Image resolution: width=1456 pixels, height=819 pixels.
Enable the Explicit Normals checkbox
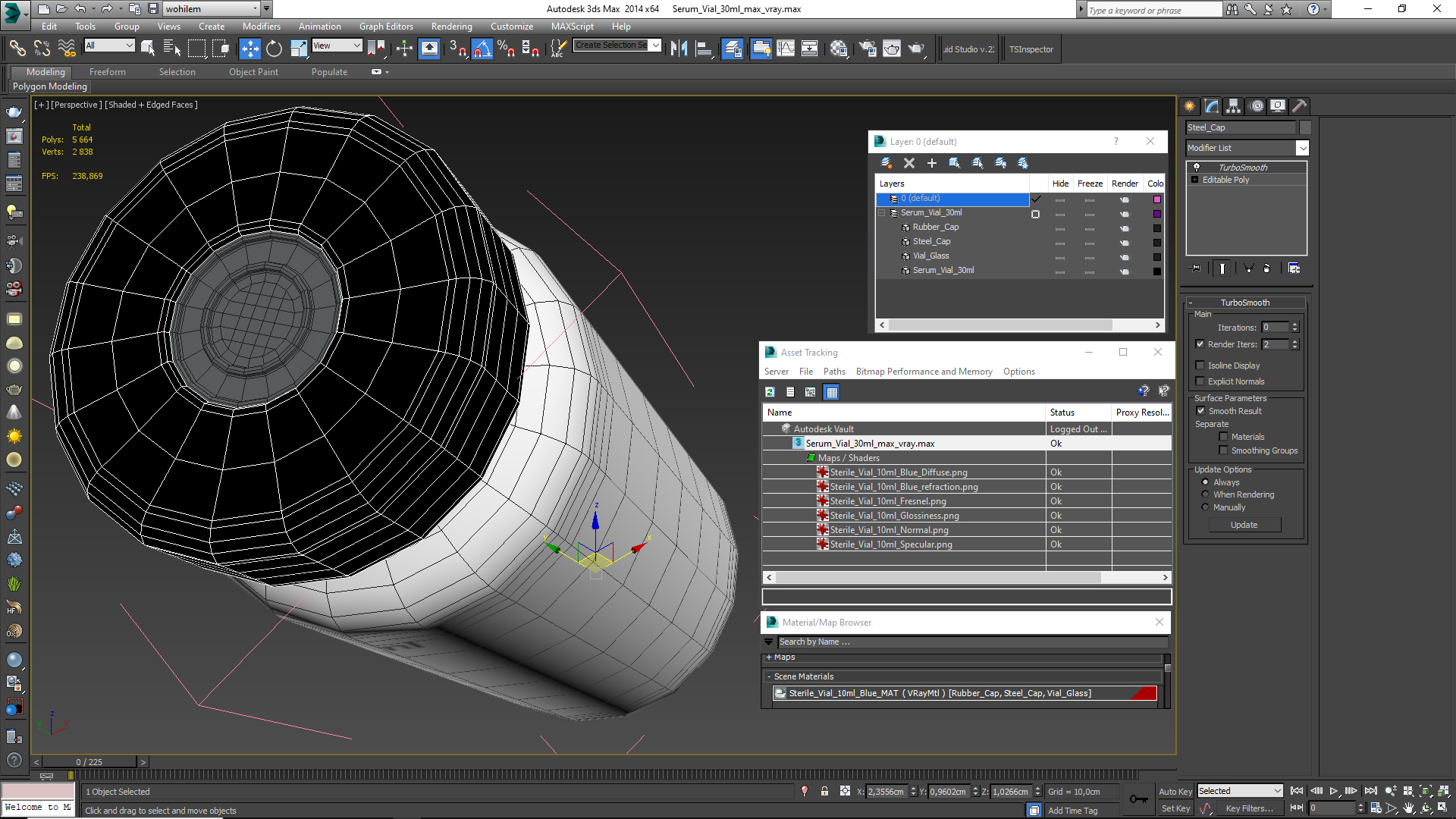click(1200, 381)
